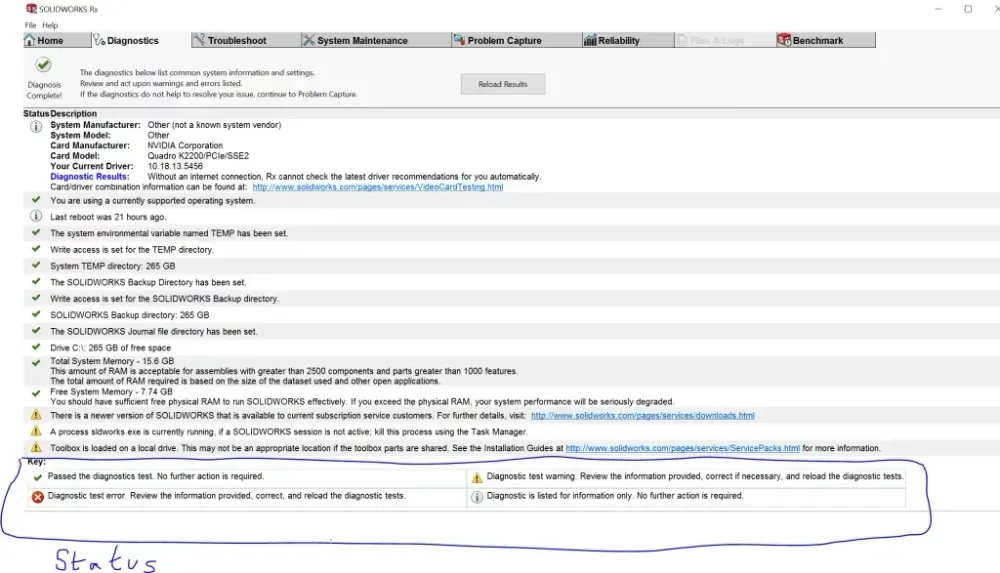The image size is (1000, 573).
Task: Click the Diagnosis Complete green check icon
Action: 43,64
